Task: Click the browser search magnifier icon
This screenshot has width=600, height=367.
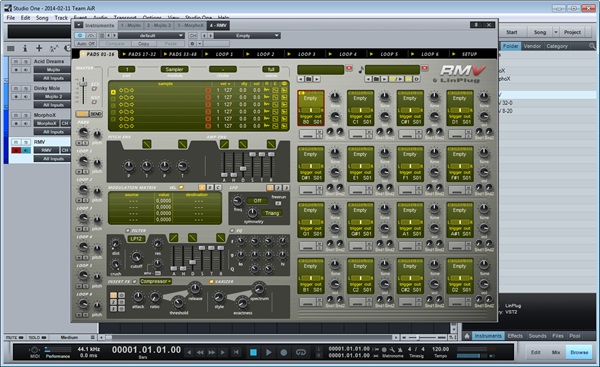Action: (592, 46)
